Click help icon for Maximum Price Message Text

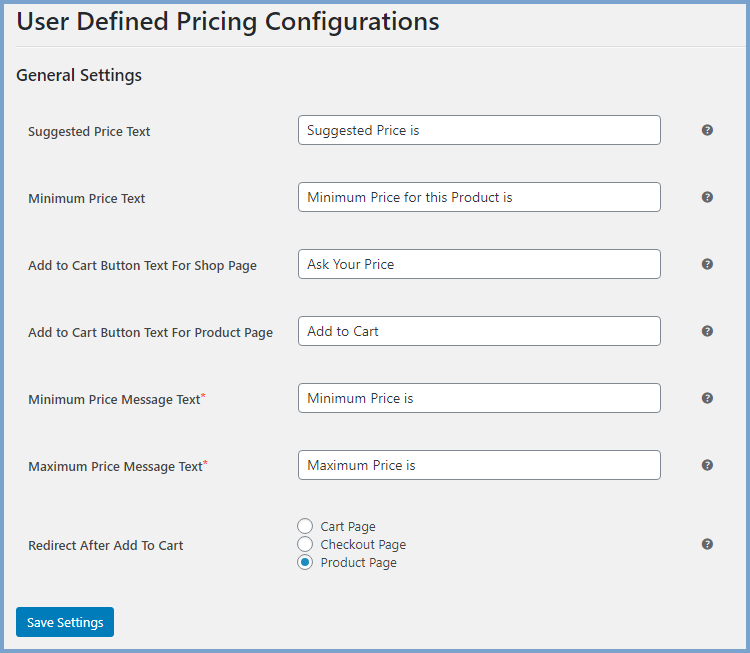coord(707,465)
